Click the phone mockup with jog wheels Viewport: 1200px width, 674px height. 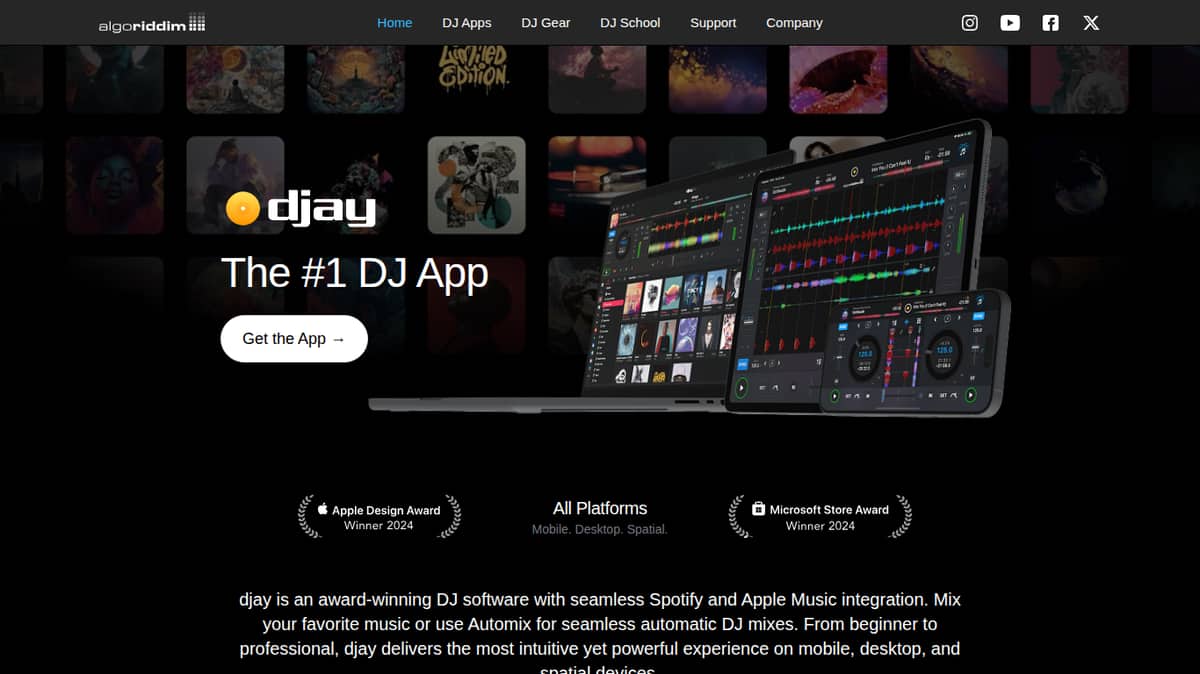click(915, 352)
